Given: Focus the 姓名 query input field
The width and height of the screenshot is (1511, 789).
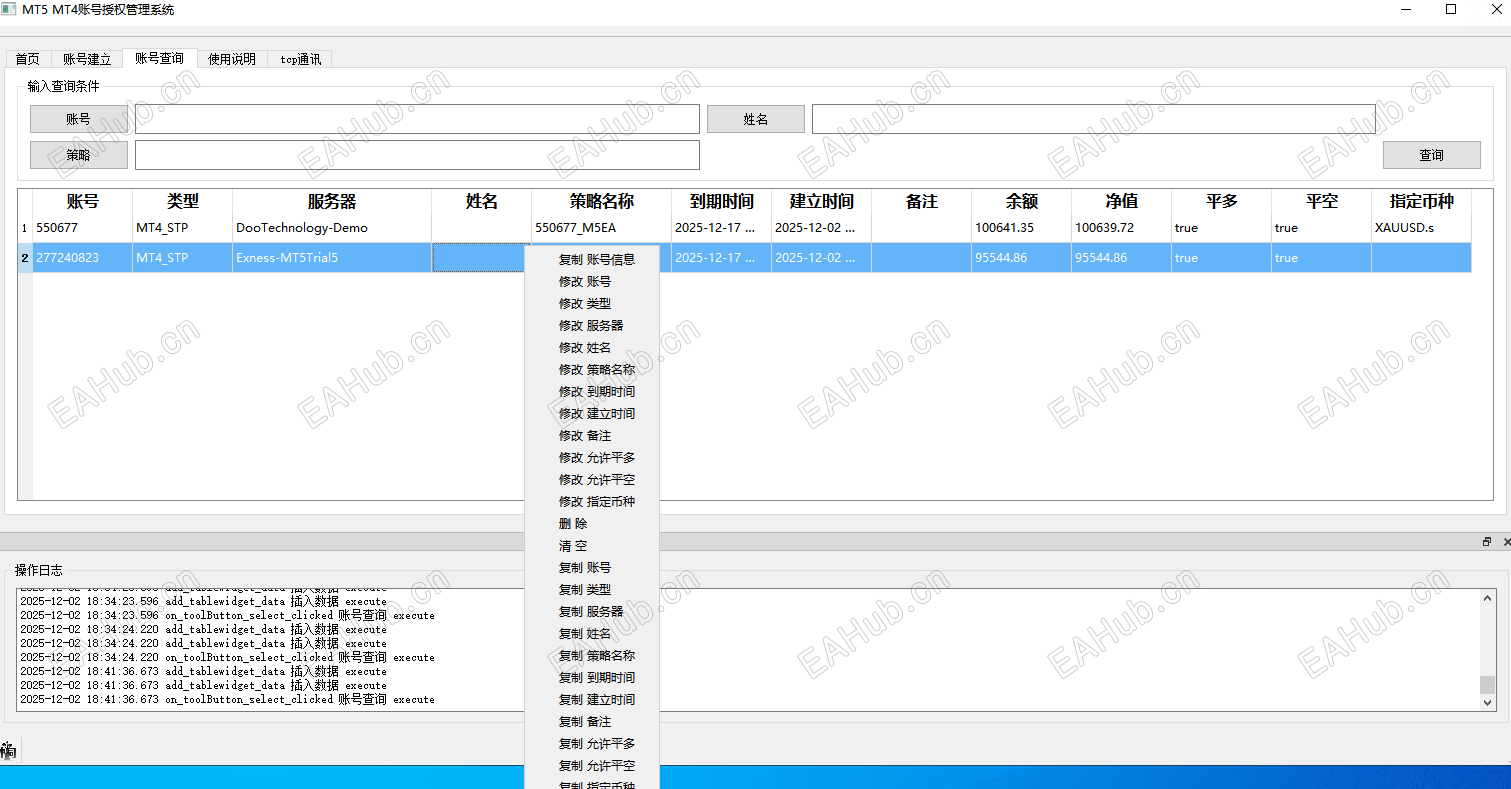Looking at the screenshot, I should (1094, 119).
